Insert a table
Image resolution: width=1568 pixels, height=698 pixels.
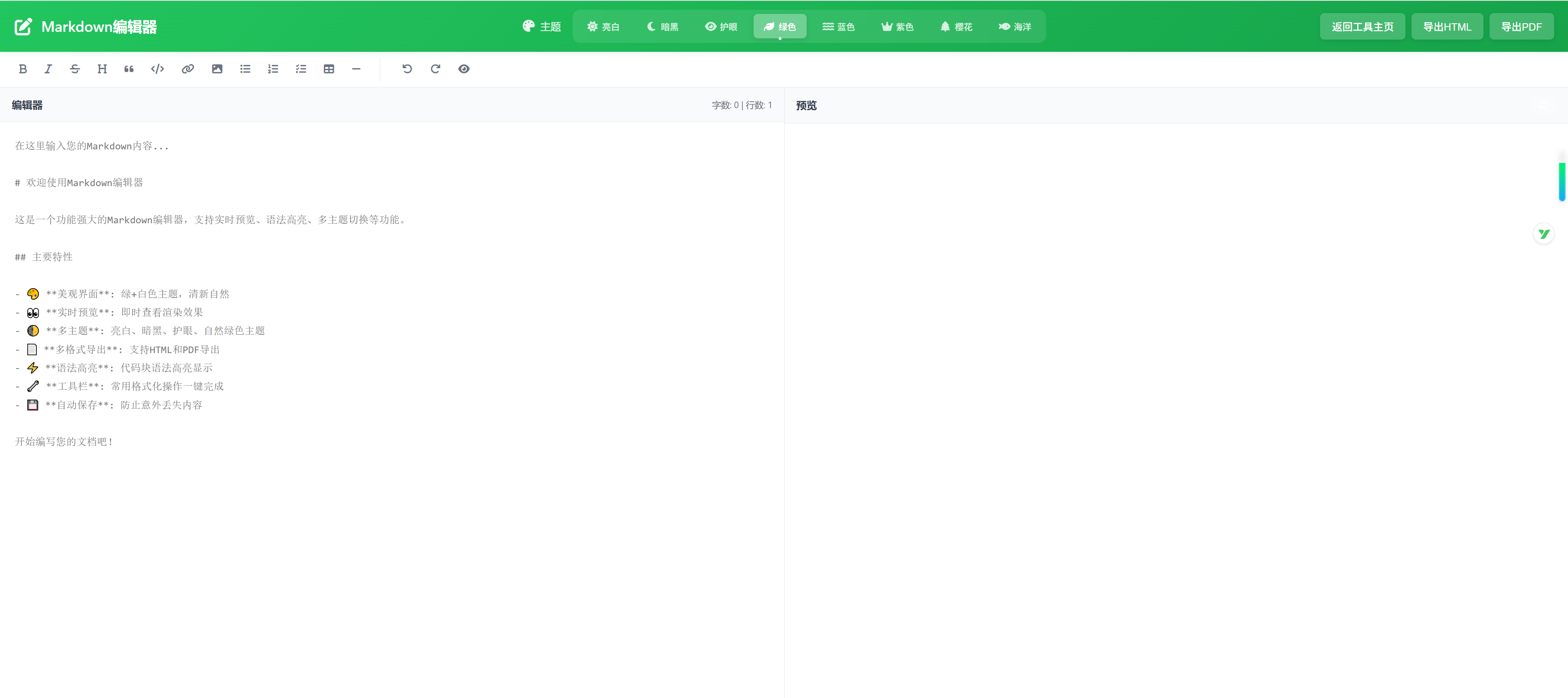[x=329, y=69]
